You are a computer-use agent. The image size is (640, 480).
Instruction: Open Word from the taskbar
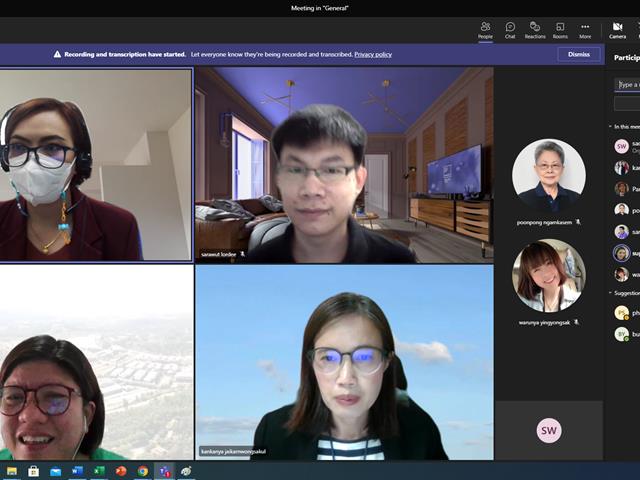(x=77, y=471)
